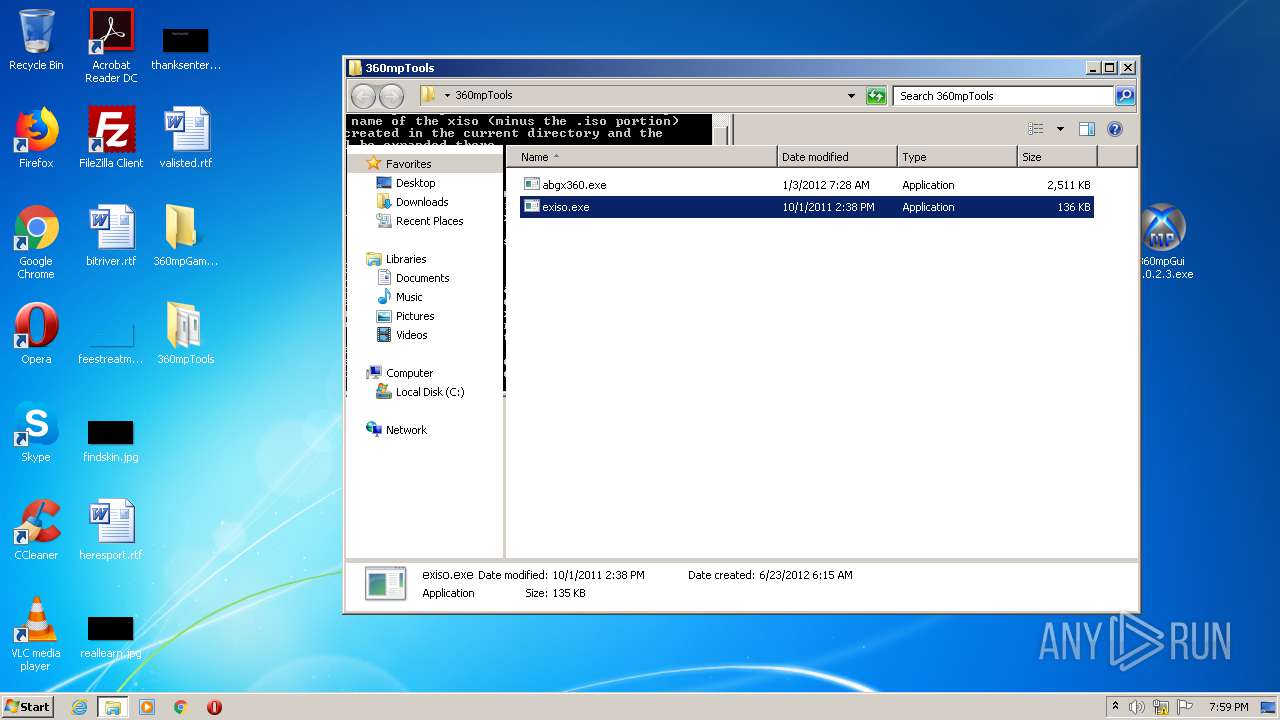Sort files by Type column
Screen dimensions: 1280x720
point(957,157)
